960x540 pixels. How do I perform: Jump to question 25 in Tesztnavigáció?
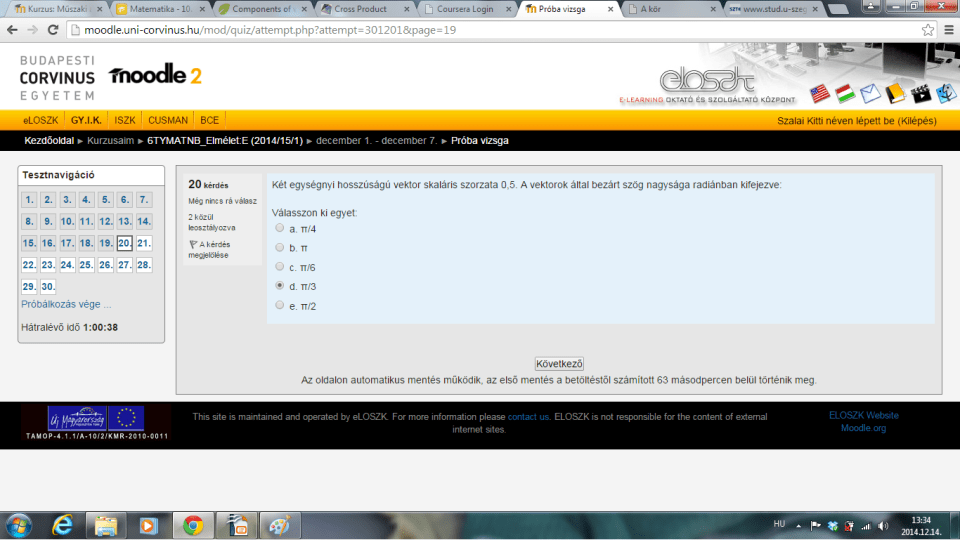(86, 265)
